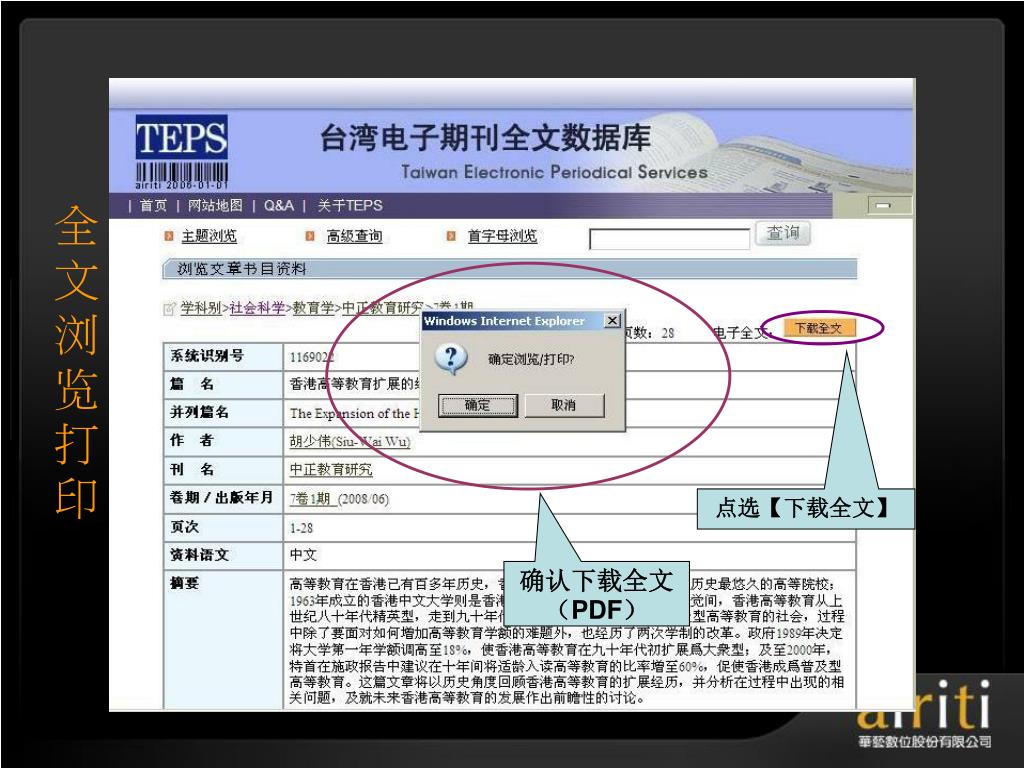Close the Windows Internet Explorer dialog
Screen dimensions: 1024x768
pyautogui.click(x=612, y=321)
